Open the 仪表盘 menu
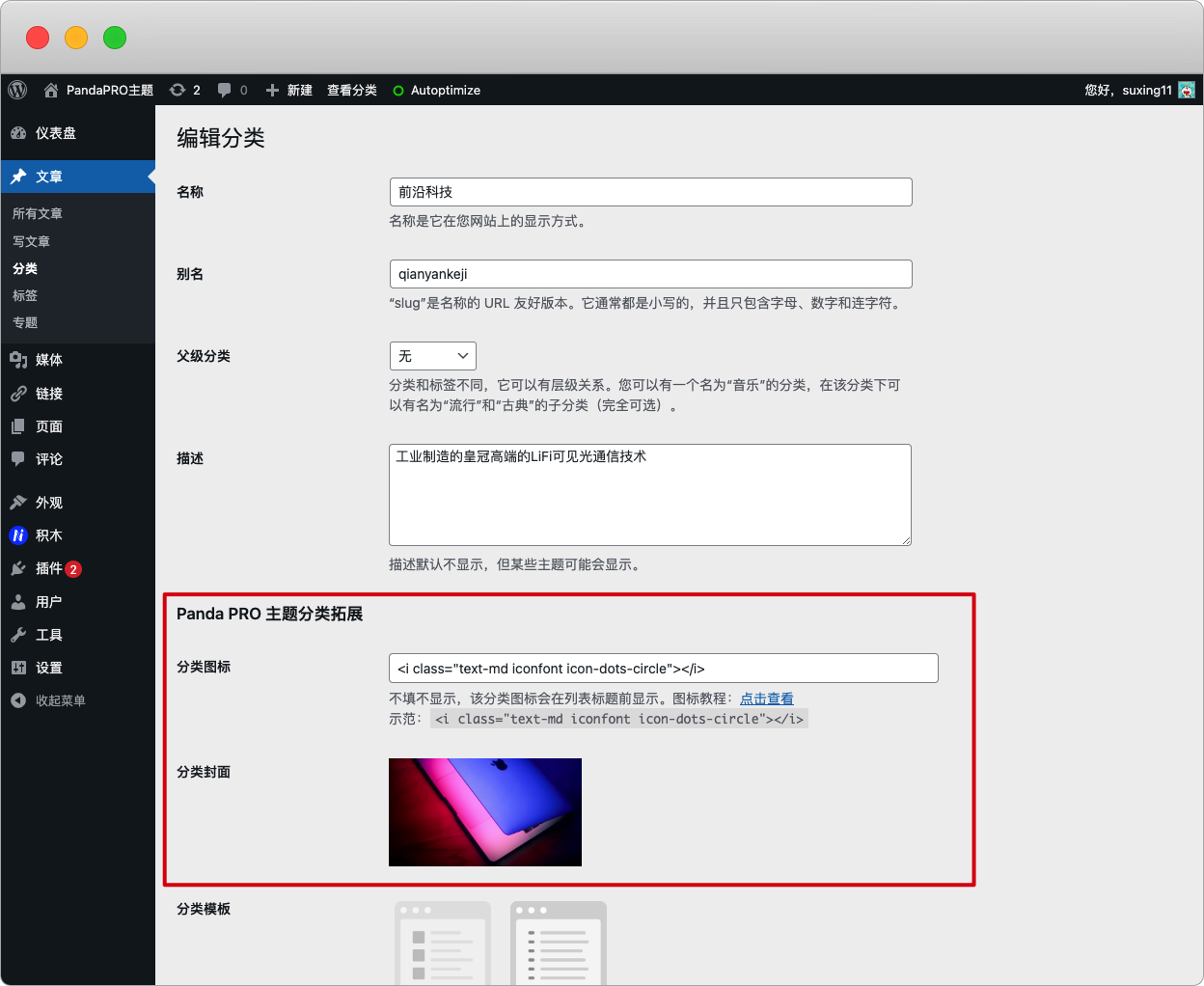Screen dimensions: 1204x986 point(77,133)
